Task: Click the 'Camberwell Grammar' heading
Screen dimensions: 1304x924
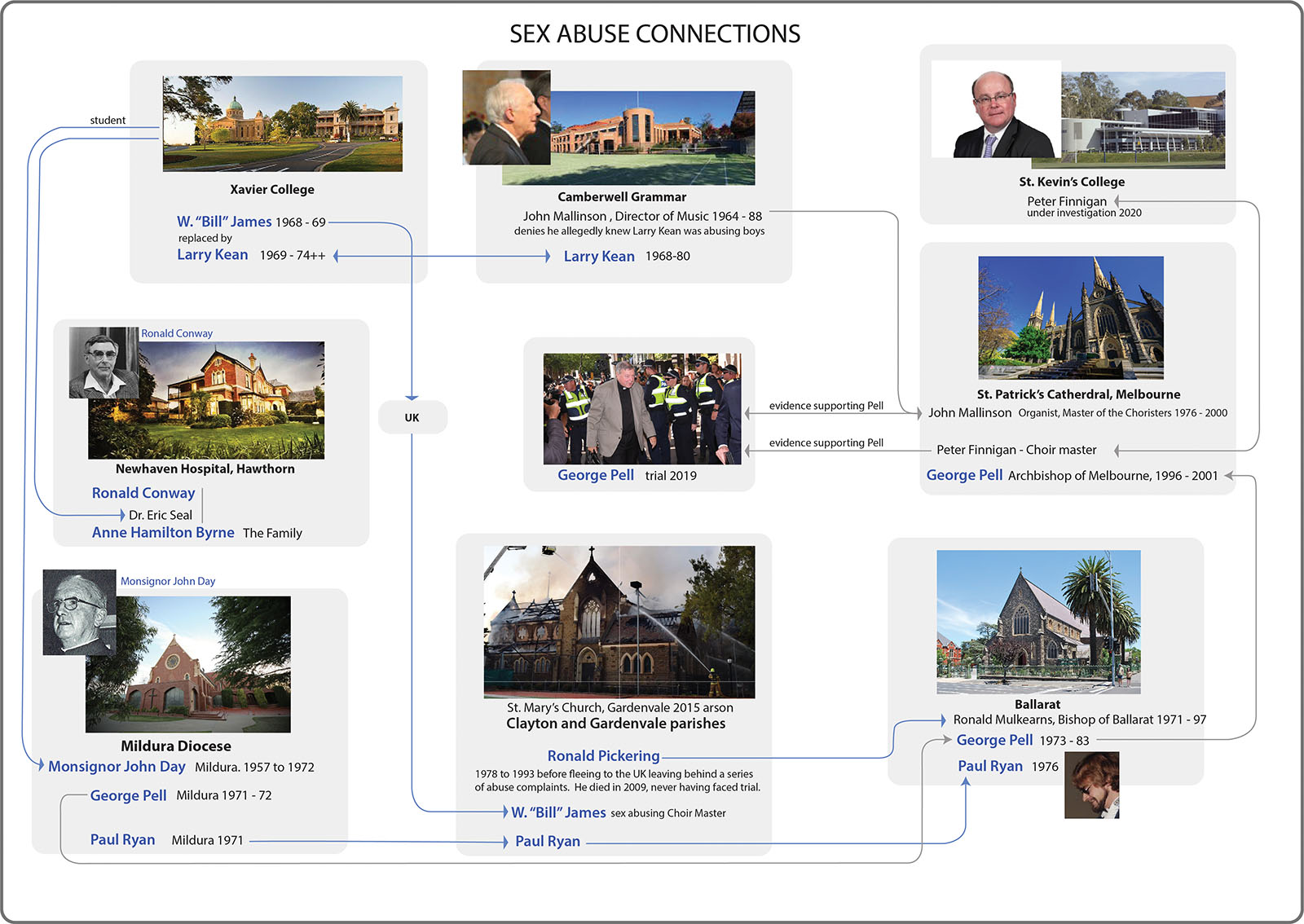Action: [622, 196]
